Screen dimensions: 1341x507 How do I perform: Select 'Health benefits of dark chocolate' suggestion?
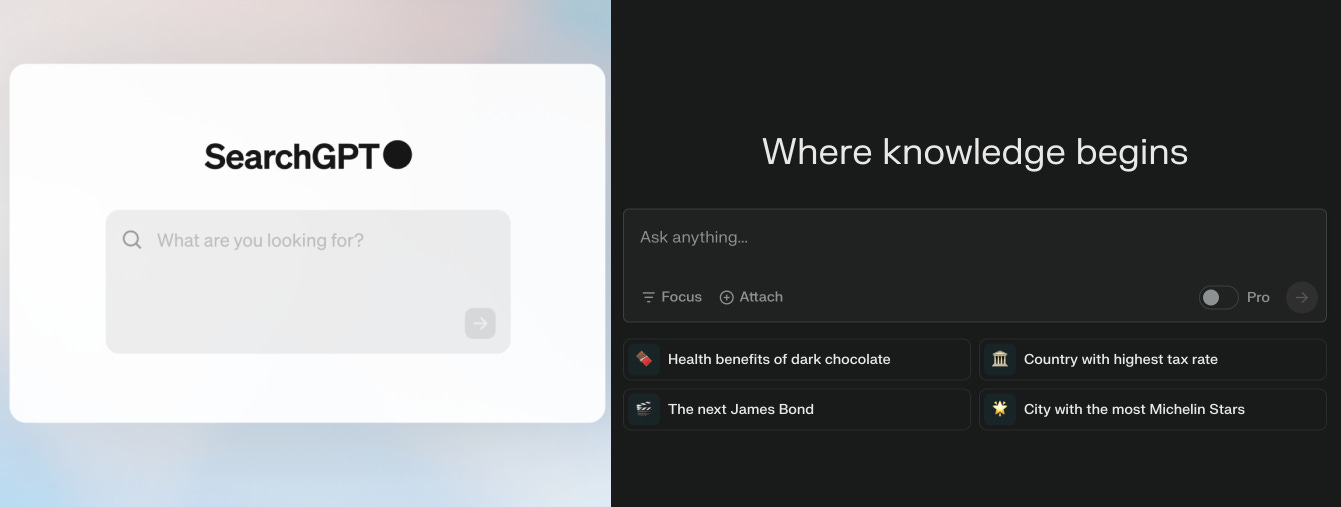click(797, 359)
